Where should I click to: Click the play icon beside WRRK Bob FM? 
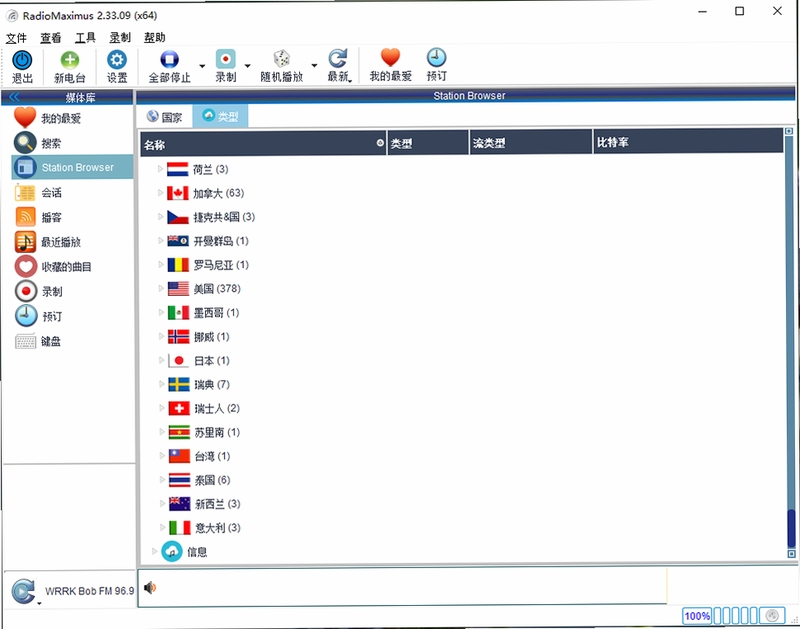23,591
